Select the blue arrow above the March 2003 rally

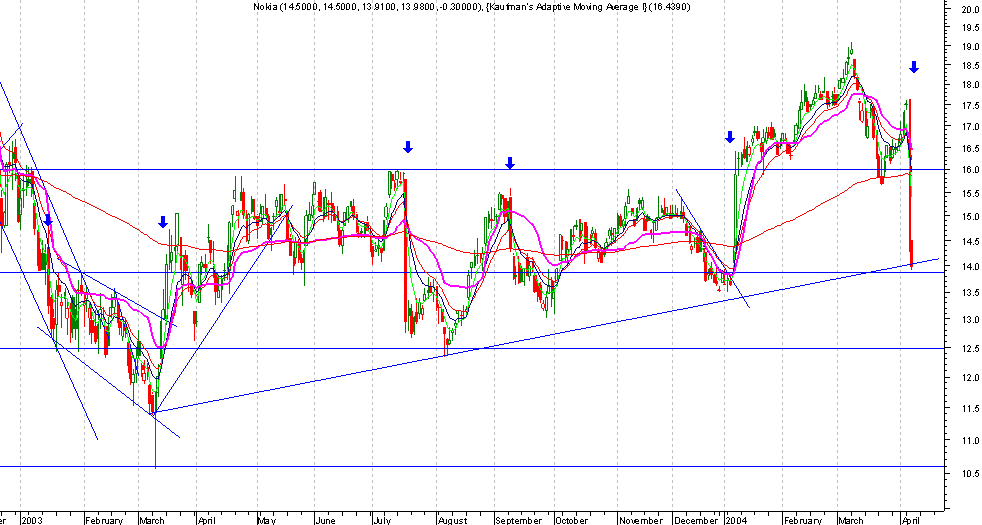(163, 222)
